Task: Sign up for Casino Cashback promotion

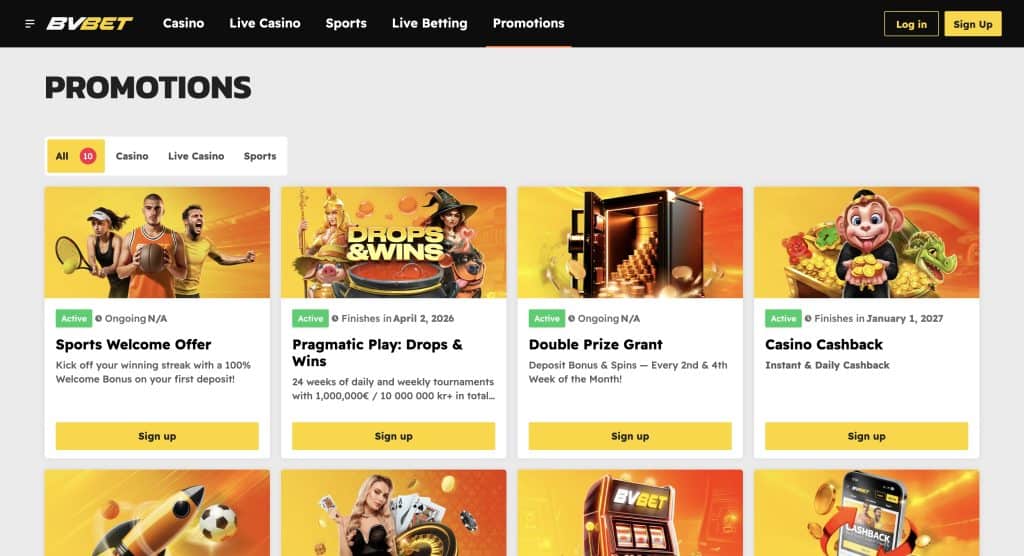Action: 866,436
